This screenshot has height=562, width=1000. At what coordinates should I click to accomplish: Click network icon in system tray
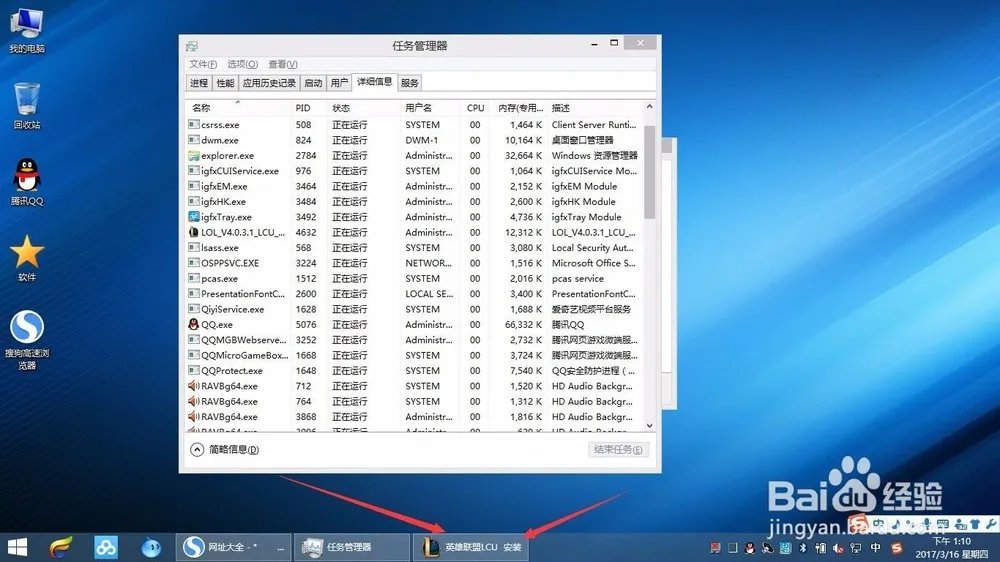click(x=856, y=548)
